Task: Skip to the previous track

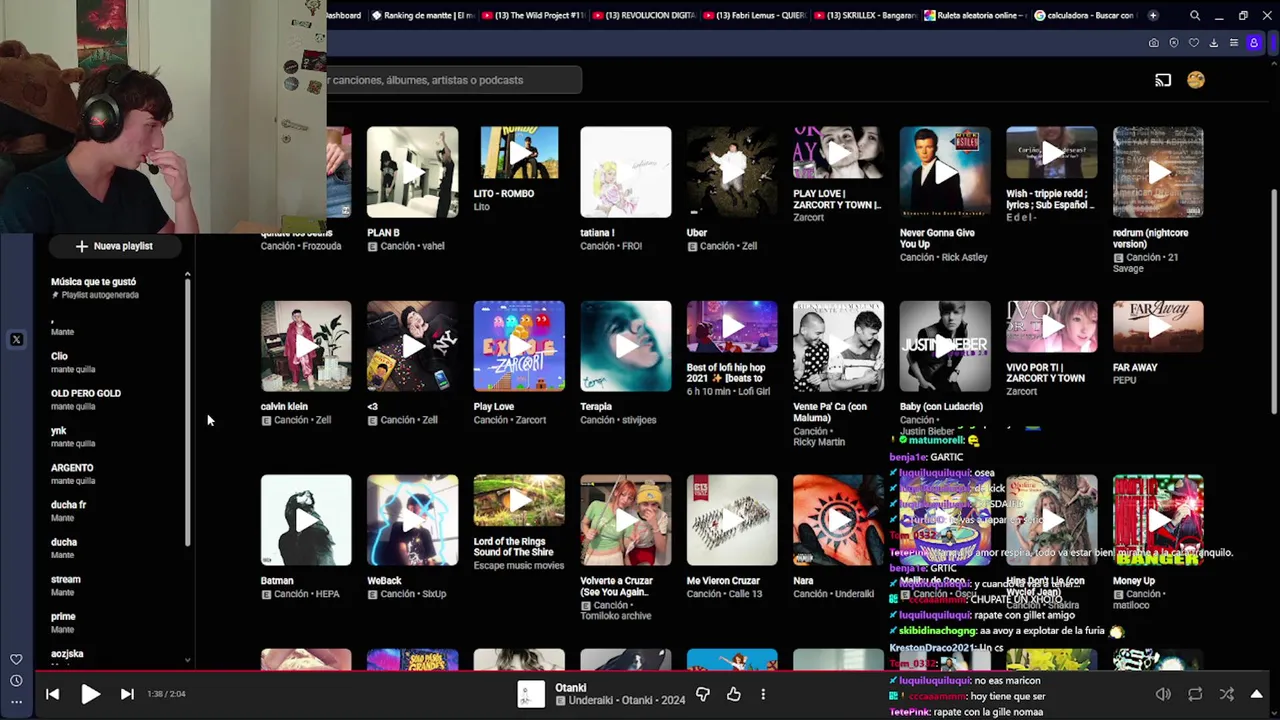Action: pos(53,694)
